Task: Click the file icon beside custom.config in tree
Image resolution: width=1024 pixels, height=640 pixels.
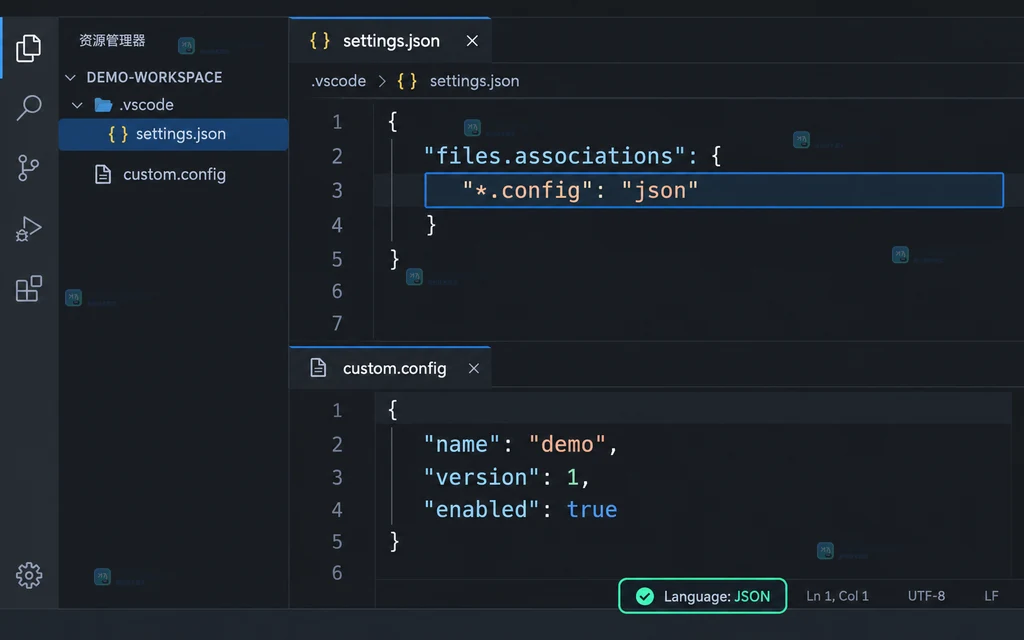Action: tap(103, 174)
